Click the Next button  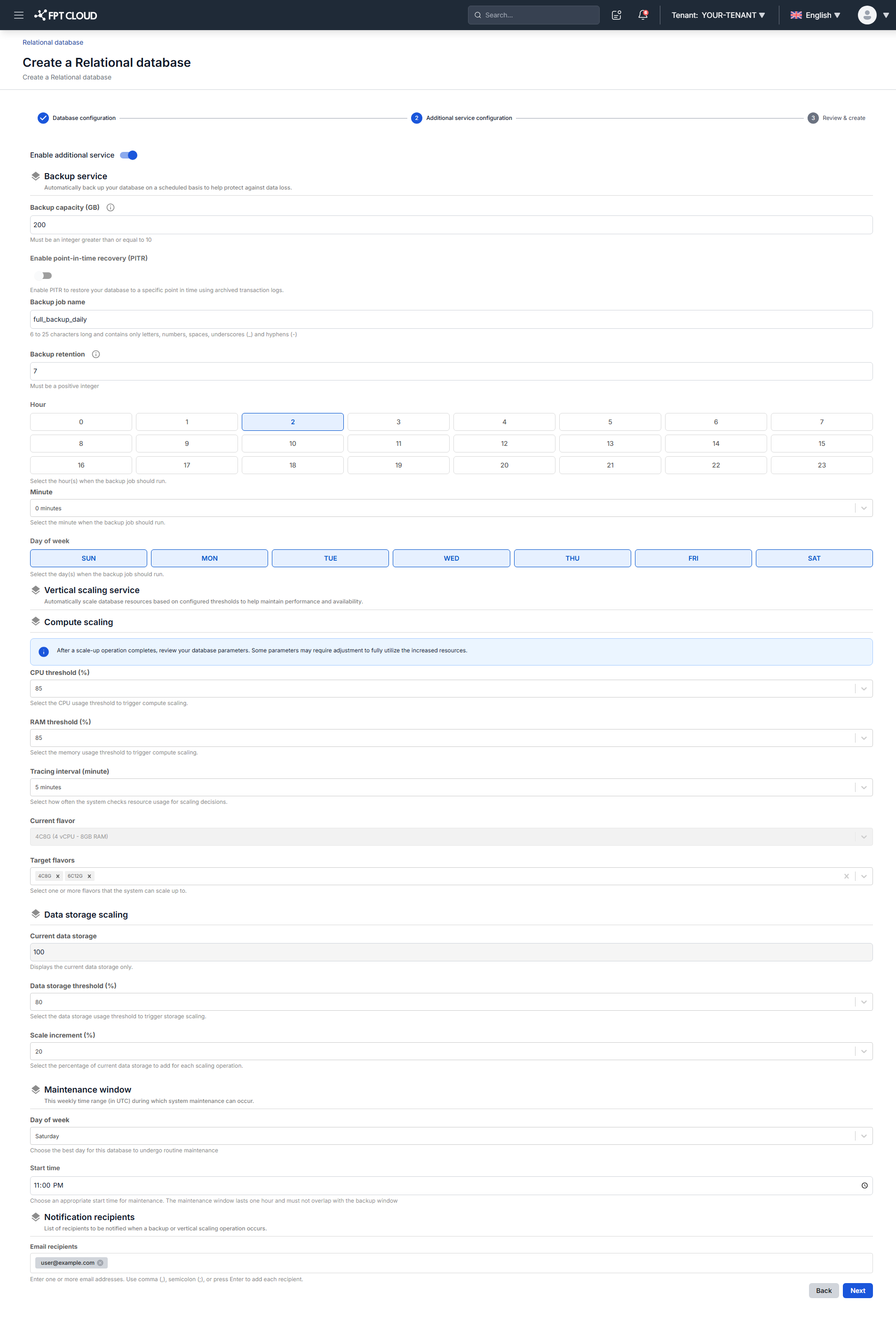pyautogui.click(x=857, y=1291)
